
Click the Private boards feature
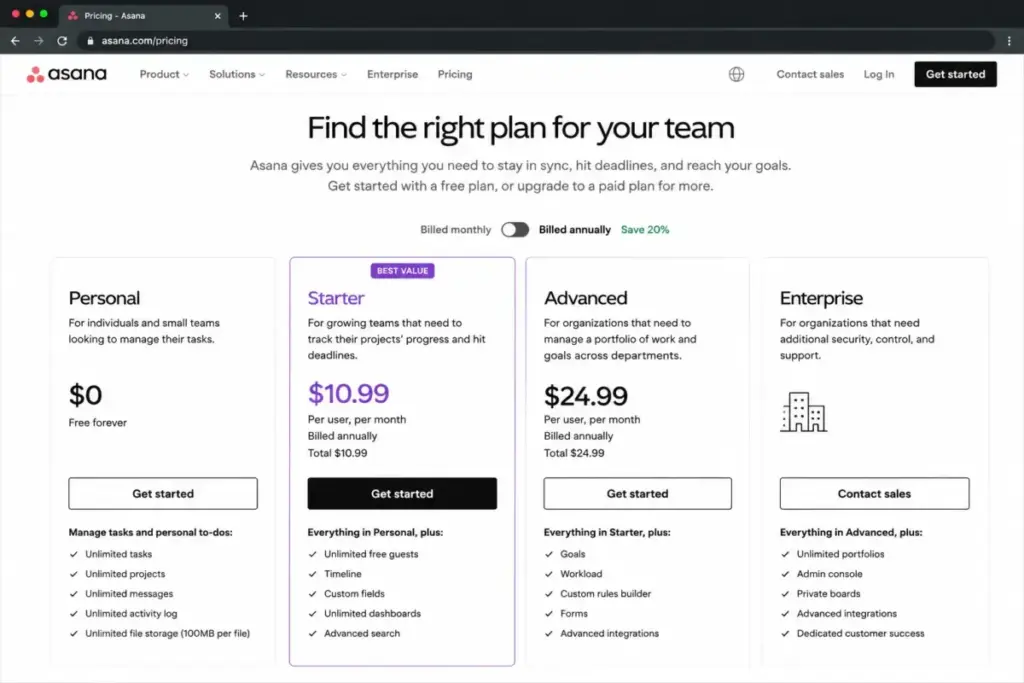828,594
